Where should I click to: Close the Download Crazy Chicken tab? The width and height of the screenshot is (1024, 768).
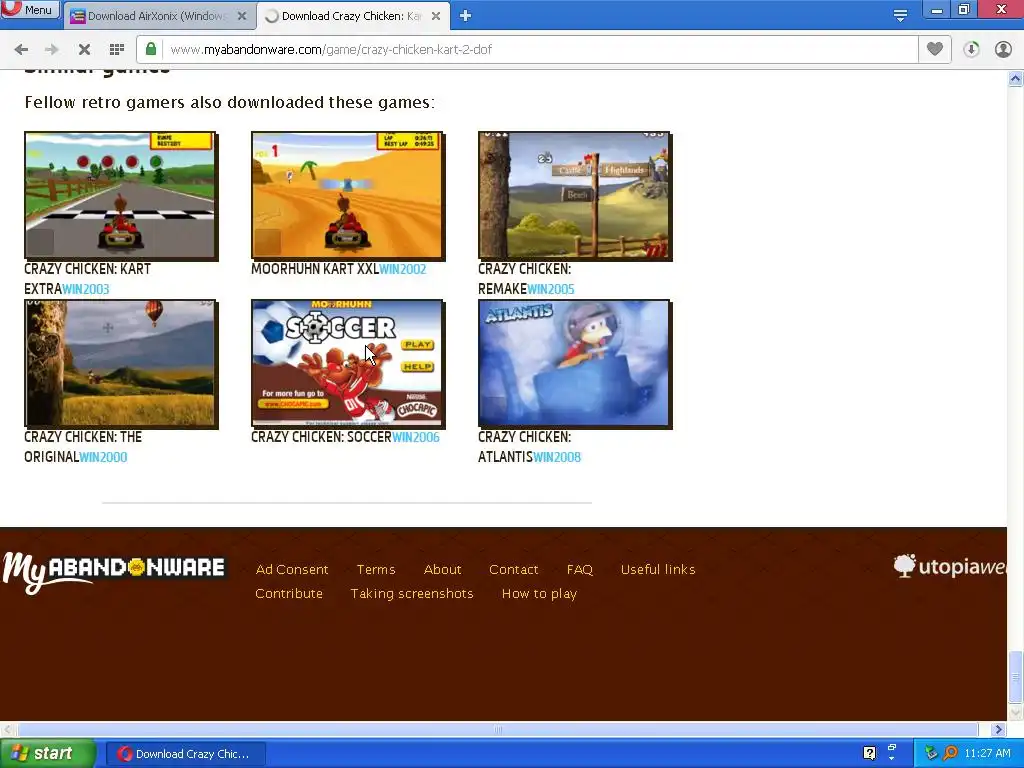[436, 16]
